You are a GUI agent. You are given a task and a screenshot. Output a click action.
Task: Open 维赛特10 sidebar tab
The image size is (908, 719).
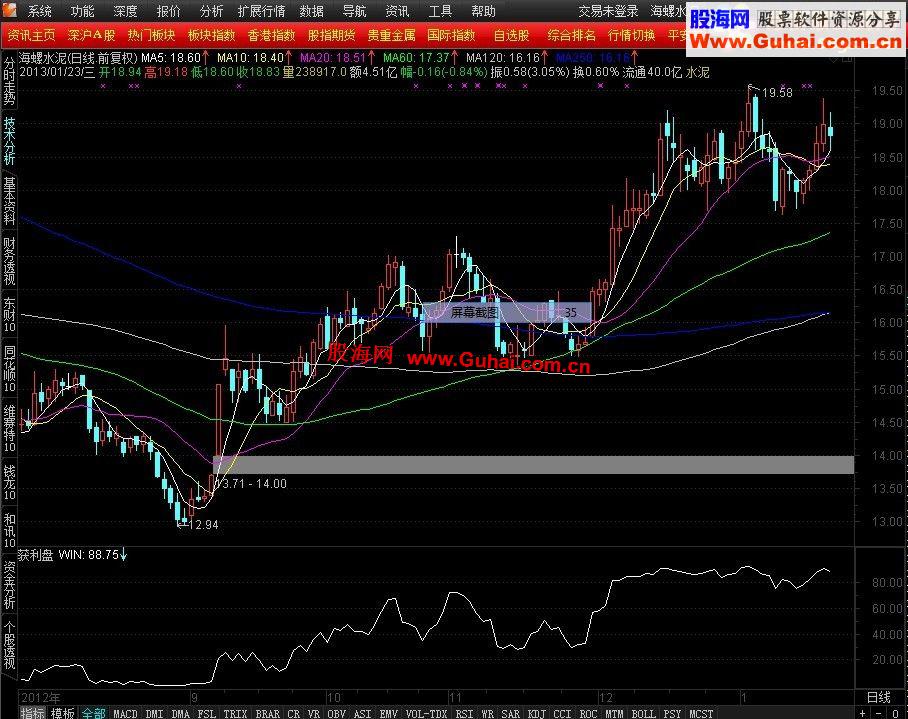tap(9, 428)
